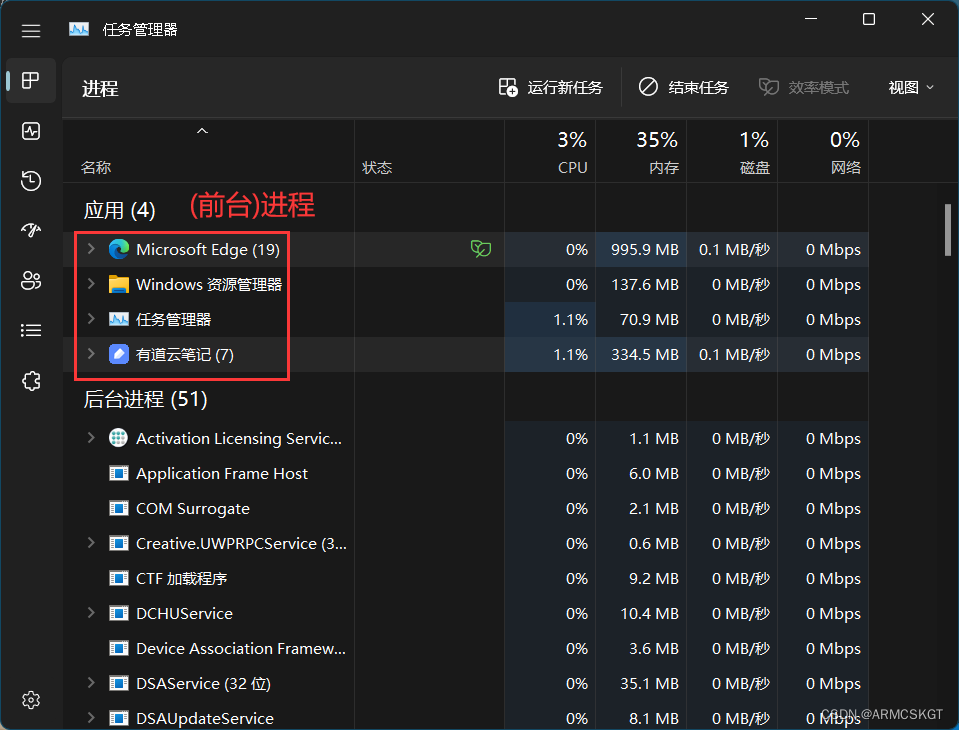The width and height of the screenshot is (959, 730).
Task: Expand the DSAService (32 位) group
Action: tap(91, 682)
